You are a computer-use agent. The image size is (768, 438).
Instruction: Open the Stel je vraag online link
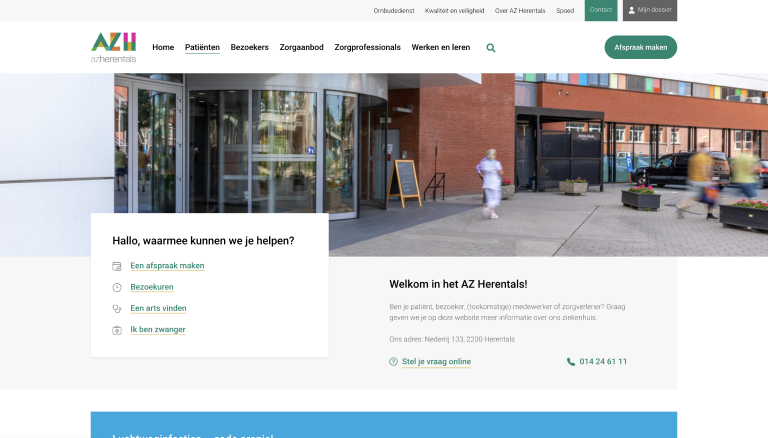coord(436,362)
